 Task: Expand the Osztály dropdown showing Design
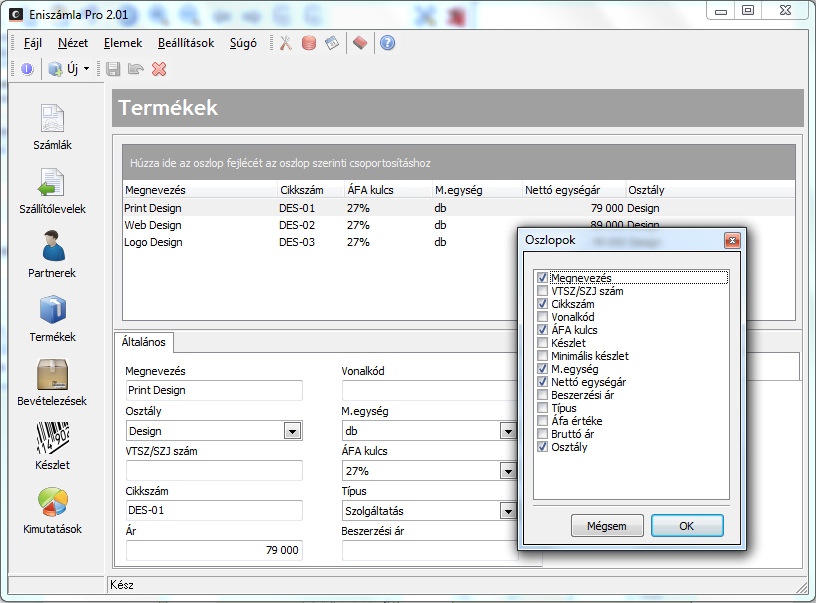(292, 431)
